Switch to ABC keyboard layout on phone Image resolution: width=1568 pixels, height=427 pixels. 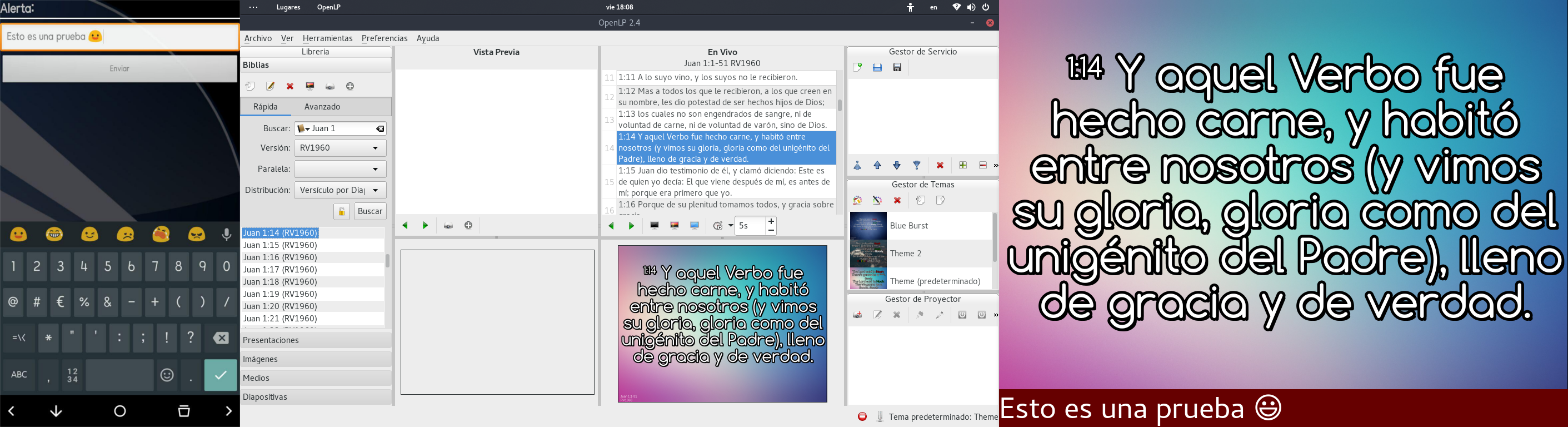19,375
